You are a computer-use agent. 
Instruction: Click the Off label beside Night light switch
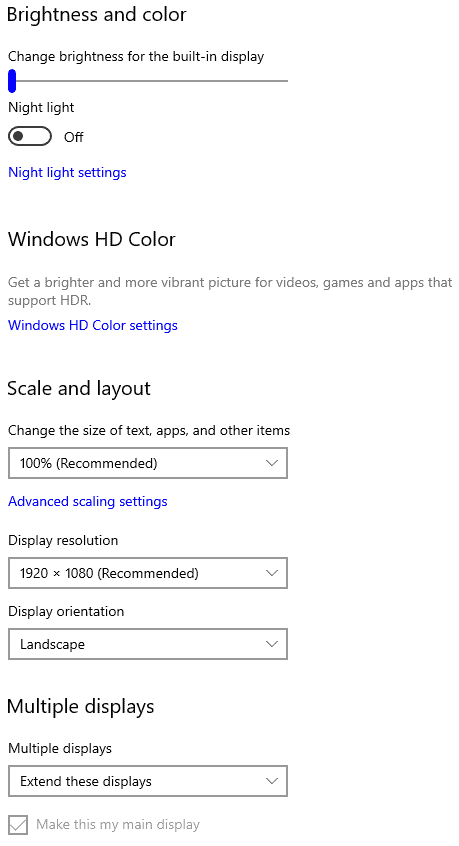[73, 137]
